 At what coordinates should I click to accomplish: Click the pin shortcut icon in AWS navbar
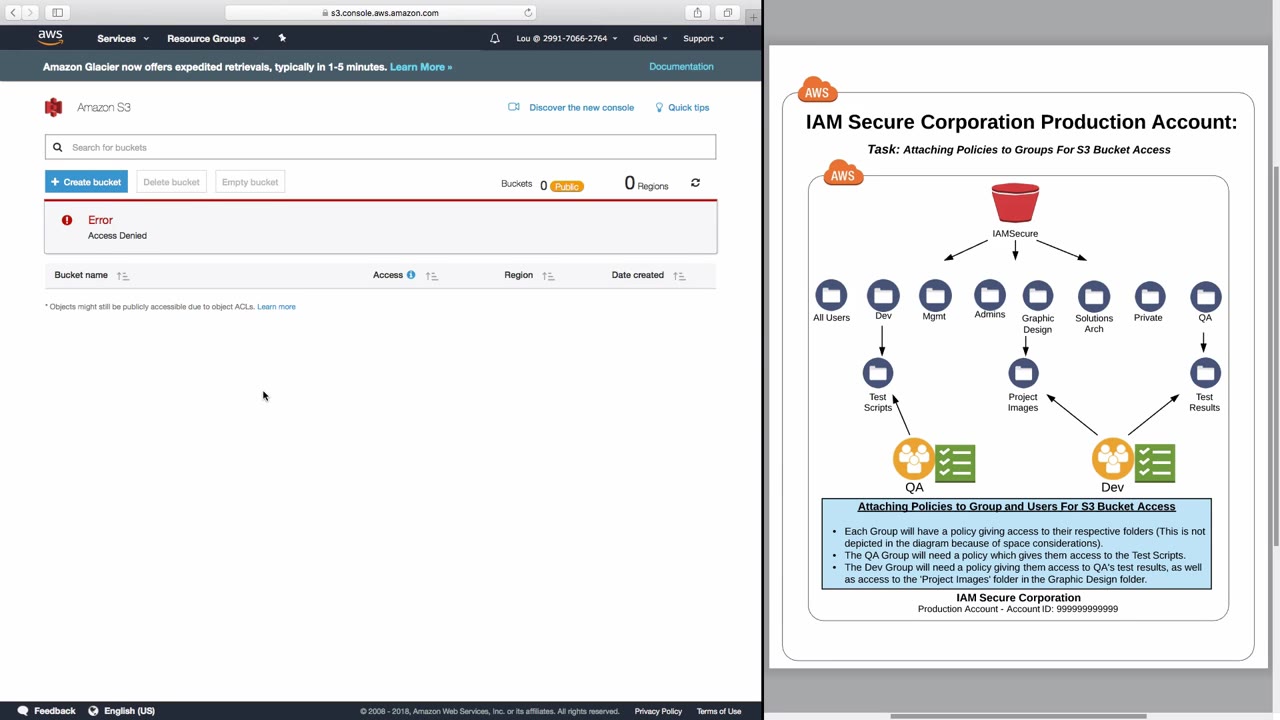282,38
